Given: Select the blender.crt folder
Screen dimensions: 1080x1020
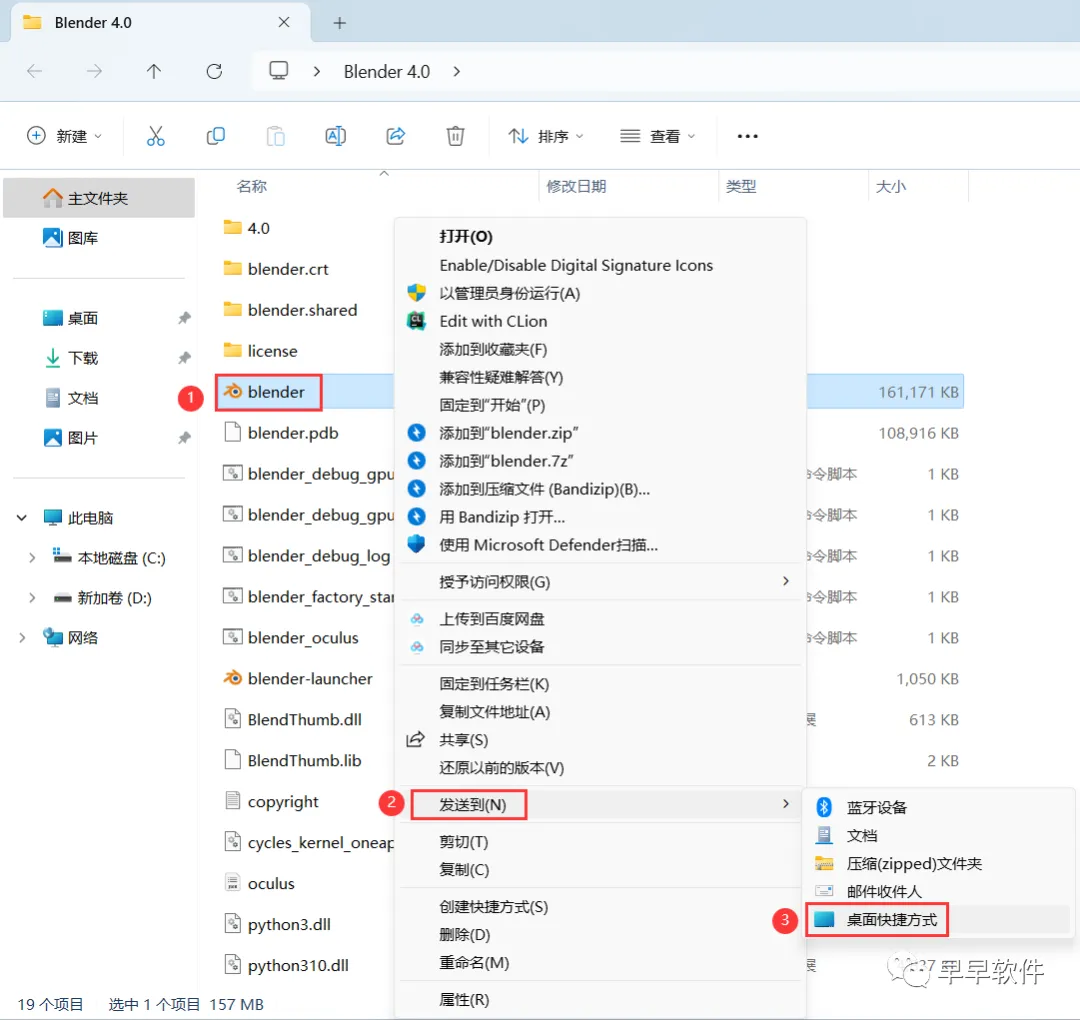Looking at the screenshot, I should pos(276,269).
